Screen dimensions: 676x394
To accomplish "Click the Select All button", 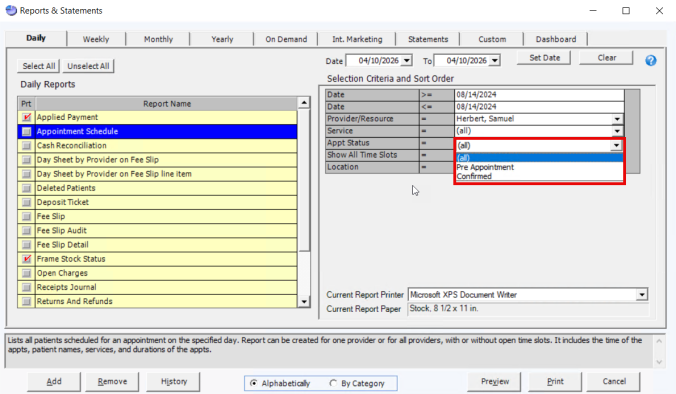I will (39, 66).
